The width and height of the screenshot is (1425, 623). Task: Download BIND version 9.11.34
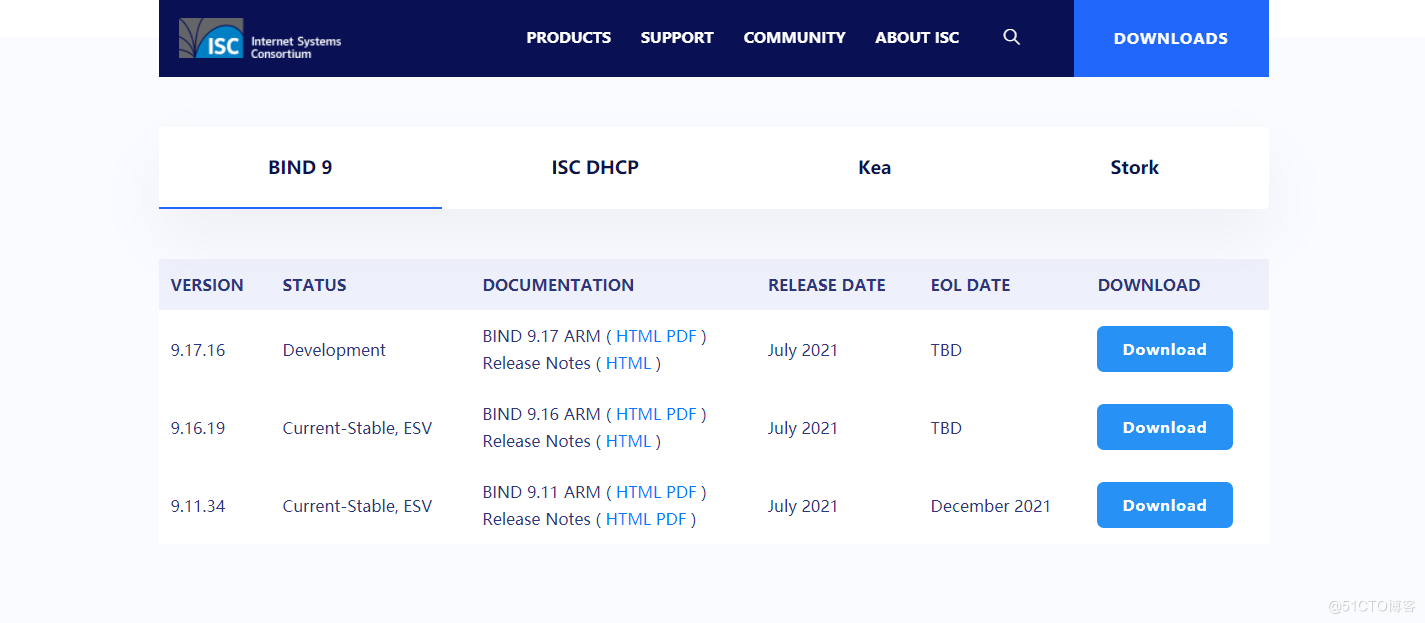tap(1165, 505)
